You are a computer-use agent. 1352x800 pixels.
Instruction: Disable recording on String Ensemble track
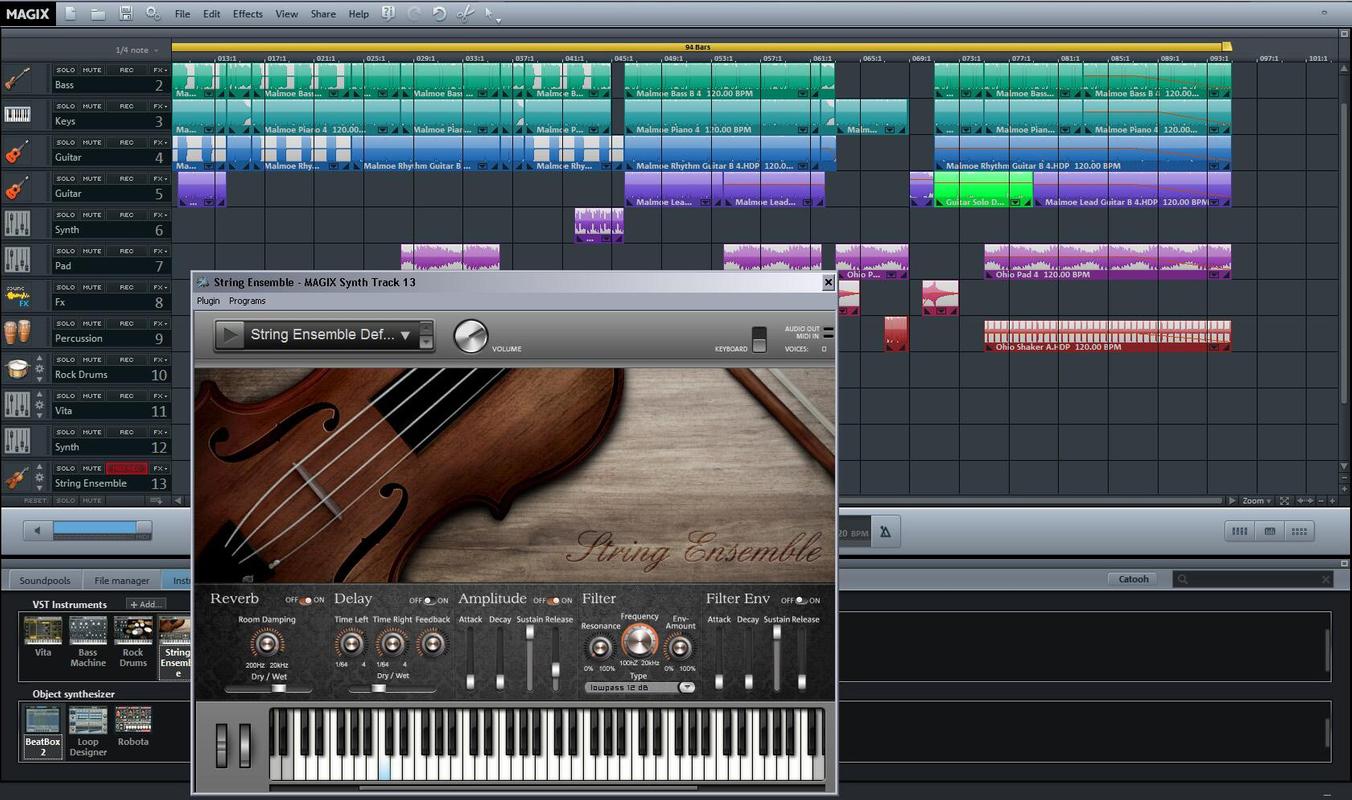coord(126,468)
